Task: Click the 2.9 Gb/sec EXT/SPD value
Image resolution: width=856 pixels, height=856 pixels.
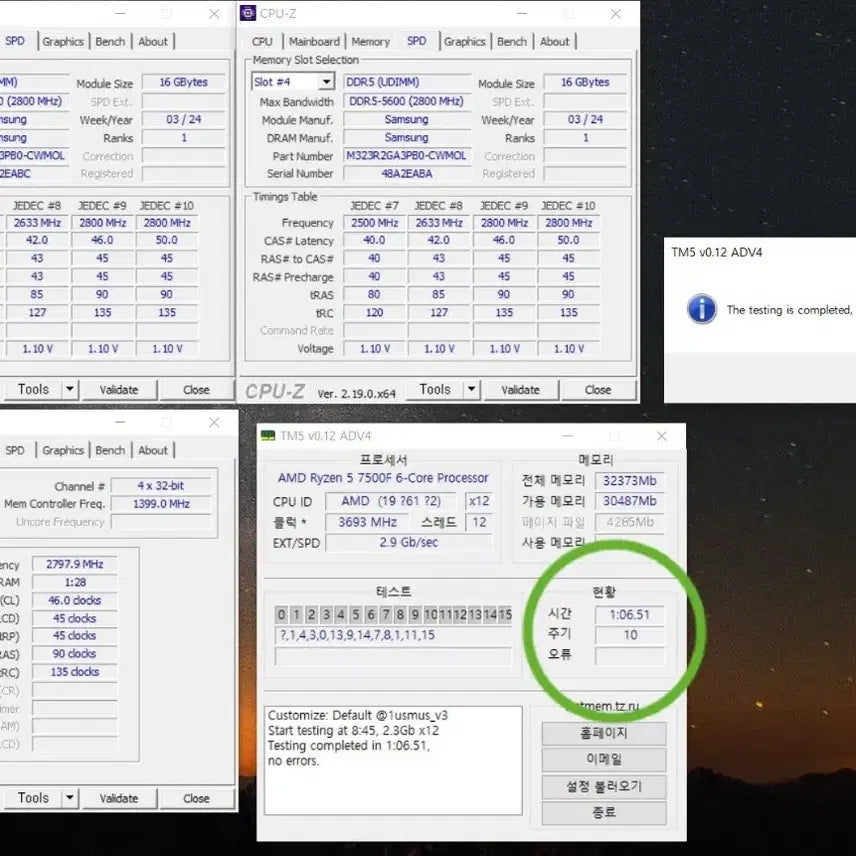Action: point(408,543)
